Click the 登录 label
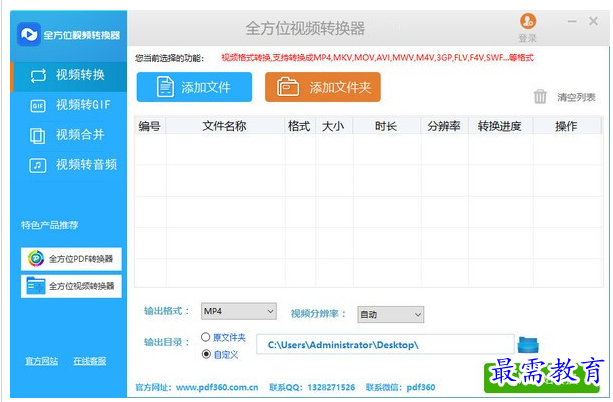The image size is (613, 402). point(527,38)
